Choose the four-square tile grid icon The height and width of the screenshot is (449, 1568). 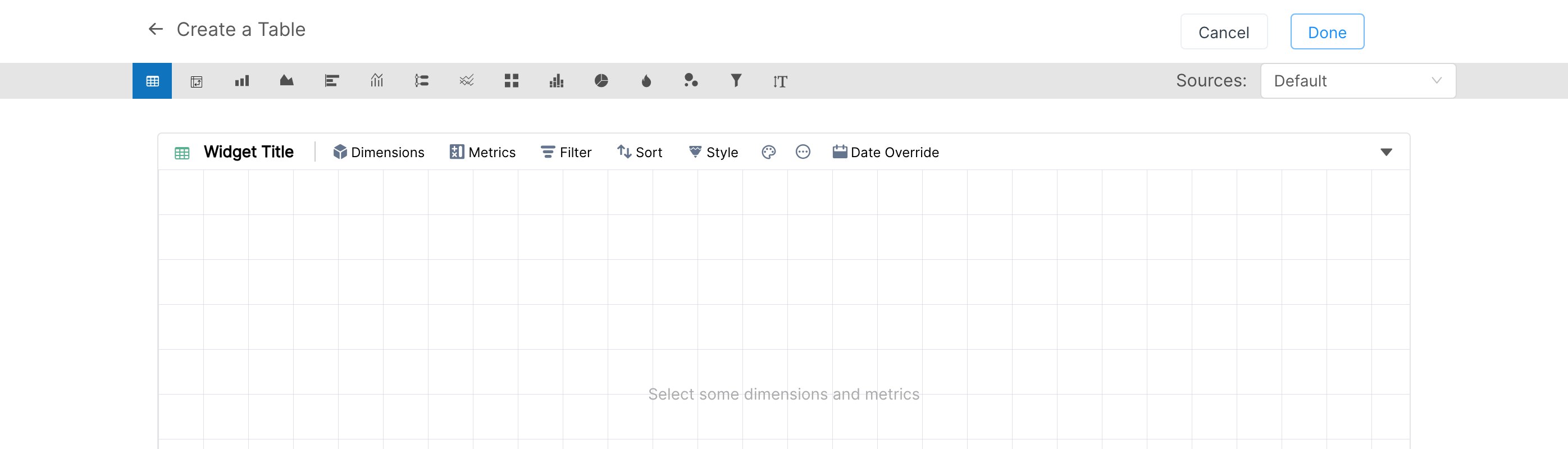[x=511, y=81]
